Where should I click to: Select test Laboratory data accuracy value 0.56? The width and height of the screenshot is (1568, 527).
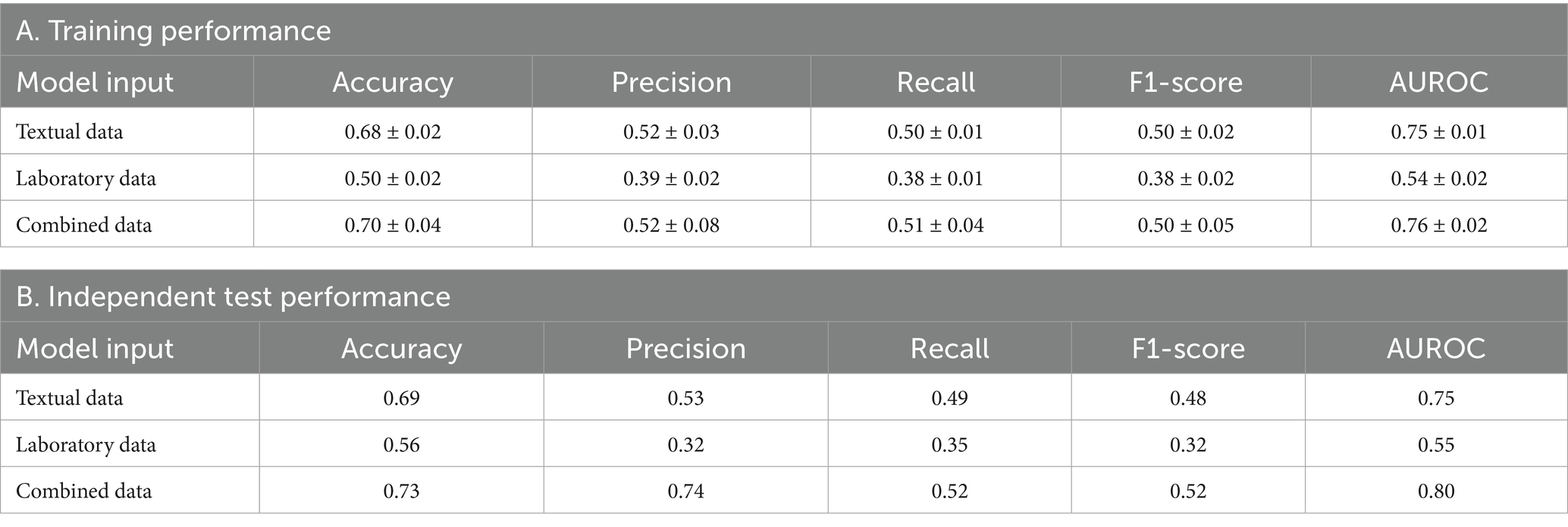point(401,445)
